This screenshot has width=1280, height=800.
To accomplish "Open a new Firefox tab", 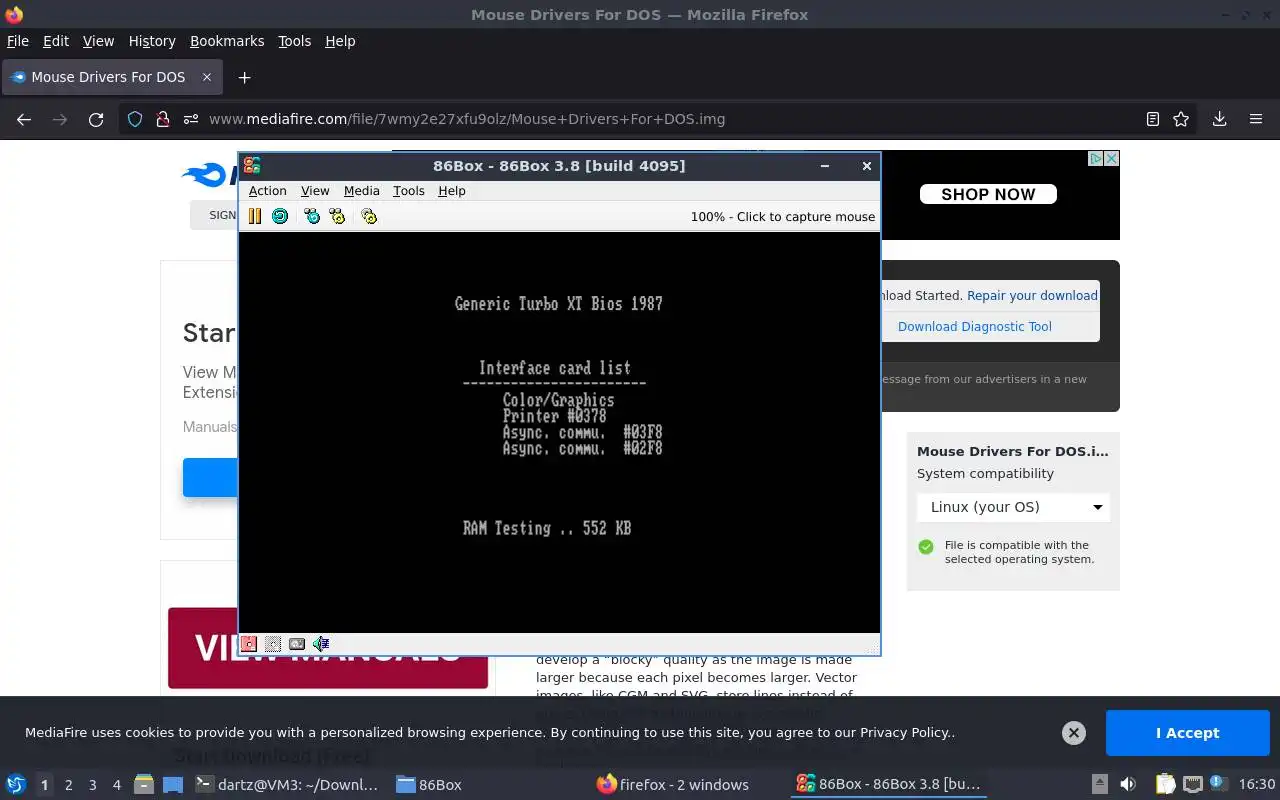I will 244,77.
